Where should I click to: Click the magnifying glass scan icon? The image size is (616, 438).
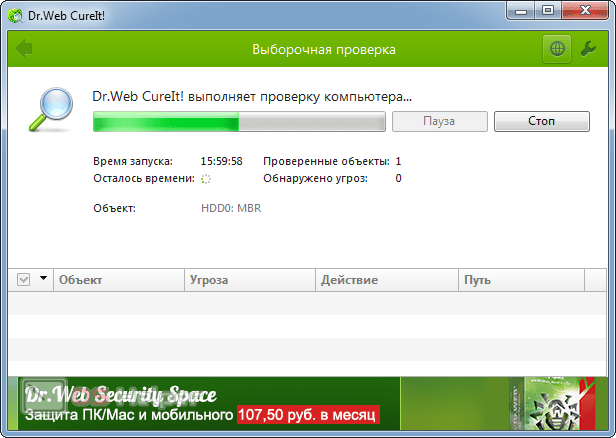51,109
